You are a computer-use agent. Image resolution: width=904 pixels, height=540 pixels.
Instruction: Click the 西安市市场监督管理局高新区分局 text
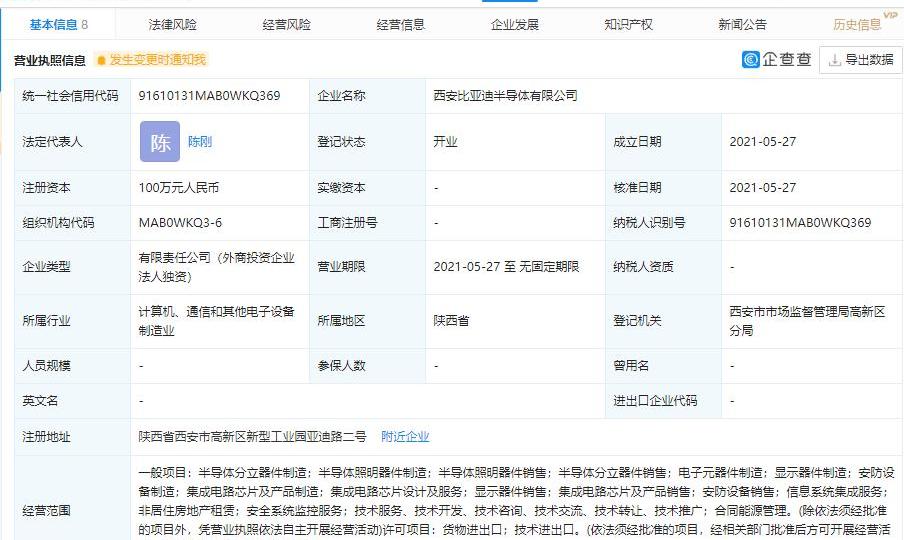tap(807, 321)
